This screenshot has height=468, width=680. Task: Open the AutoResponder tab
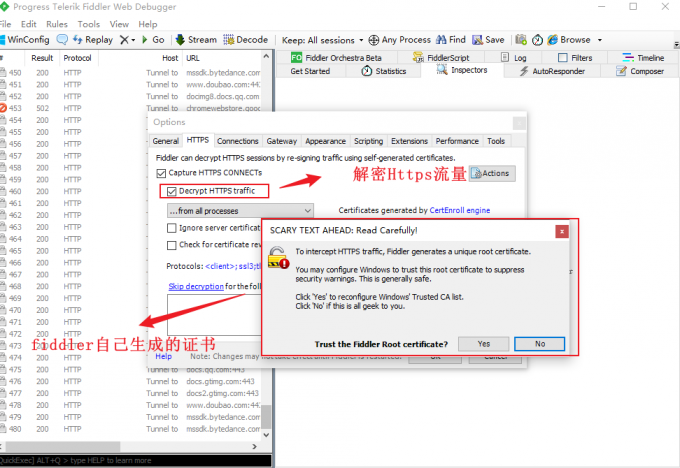pyautogui.click(x=552, y=71)
